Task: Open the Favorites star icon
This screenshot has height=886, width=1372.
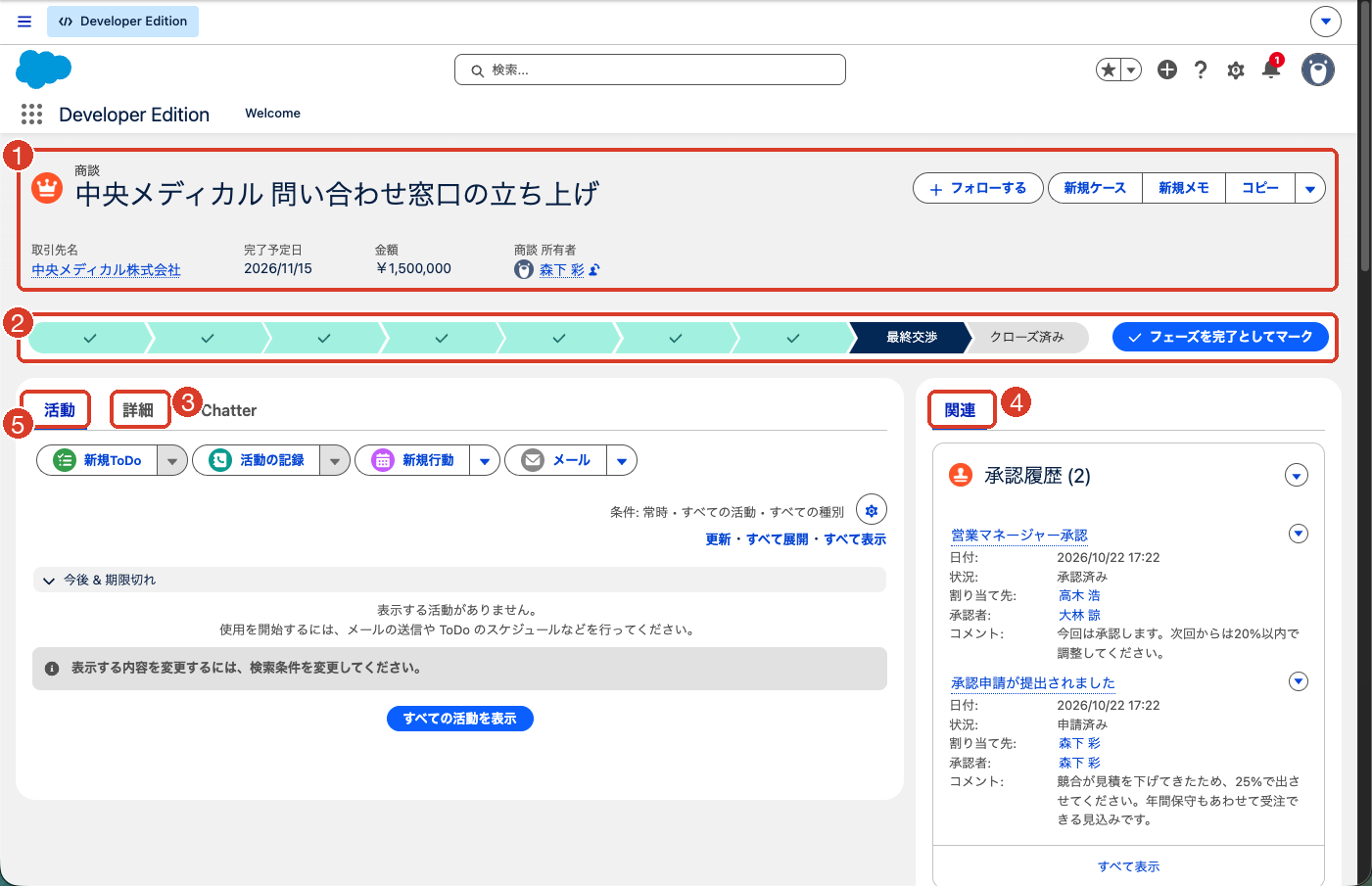Action: [x=1109, y=70]
